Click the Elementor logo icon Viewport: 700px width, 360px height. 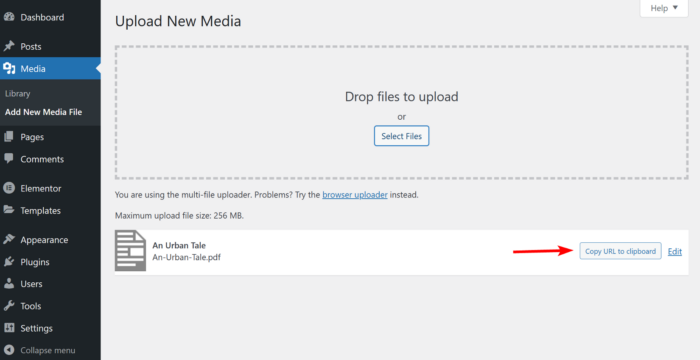(x=9, y=188)
